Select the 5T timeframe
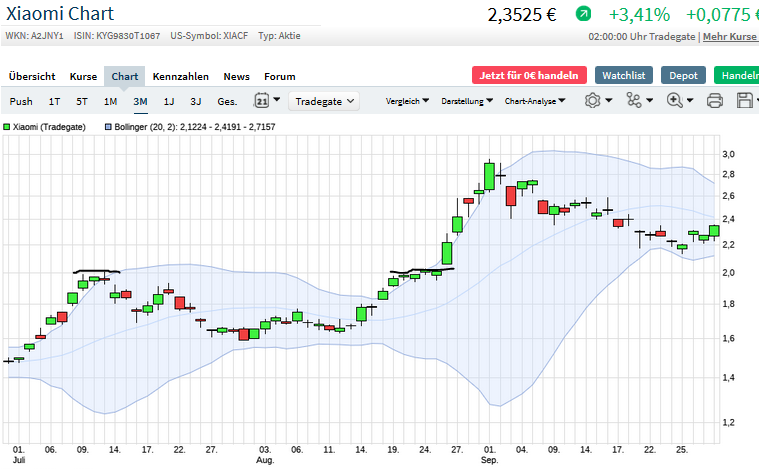The height and width of the screenshot is (469, 759). 82,102
